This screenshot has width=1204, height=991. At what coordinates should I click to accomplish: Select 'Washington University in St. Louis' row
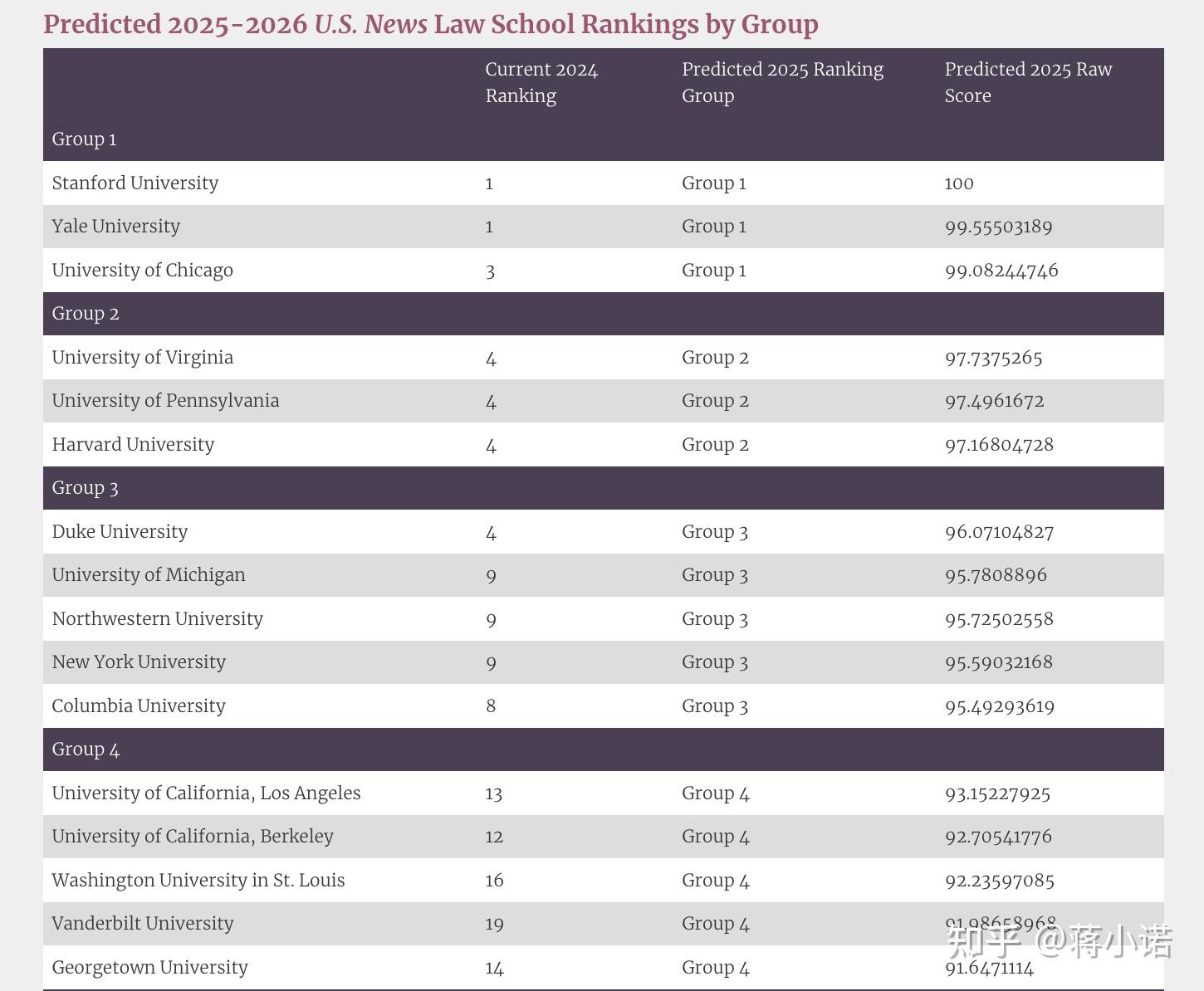click(x=198, y=880)
